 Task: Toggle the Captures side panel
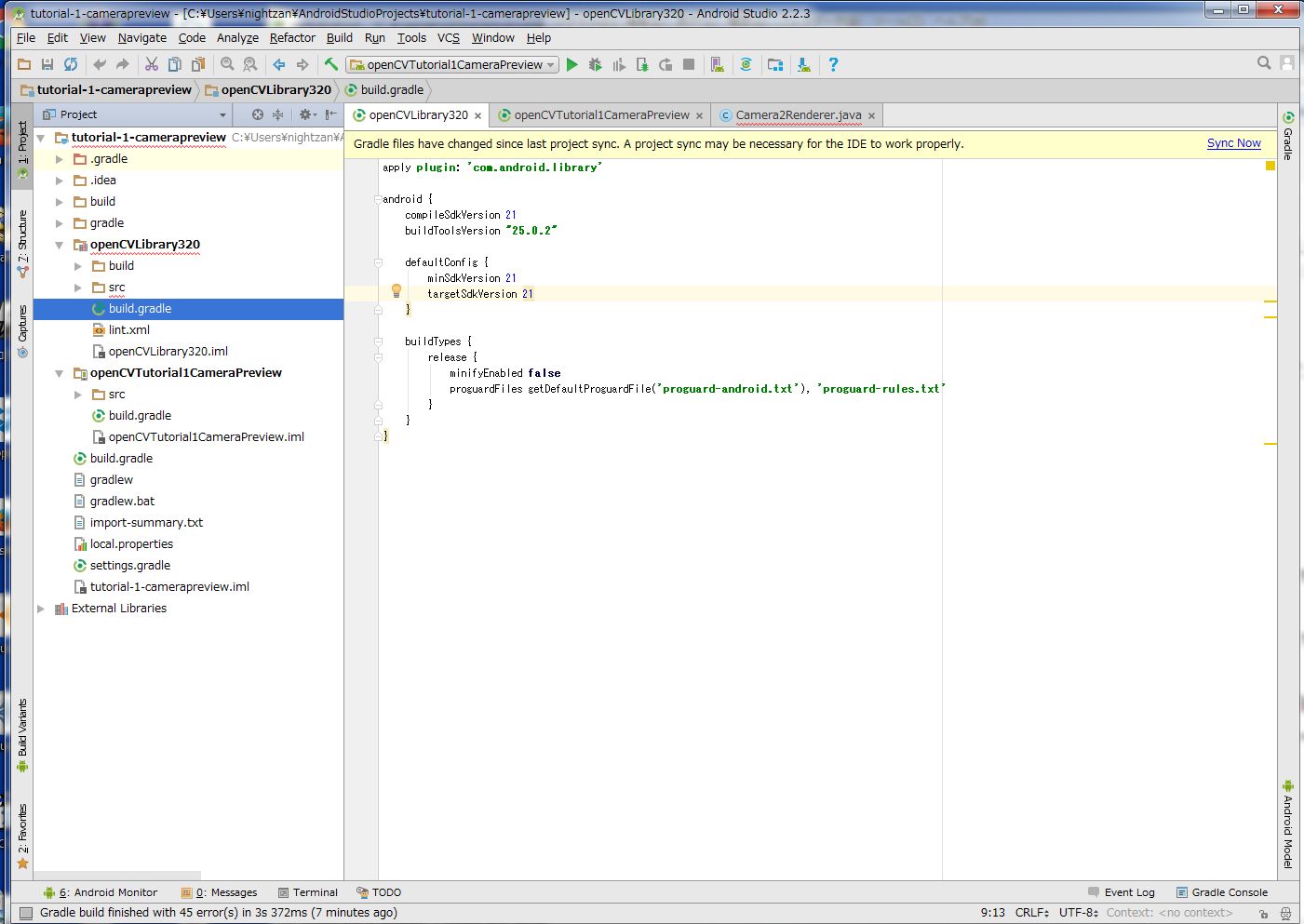22,331
